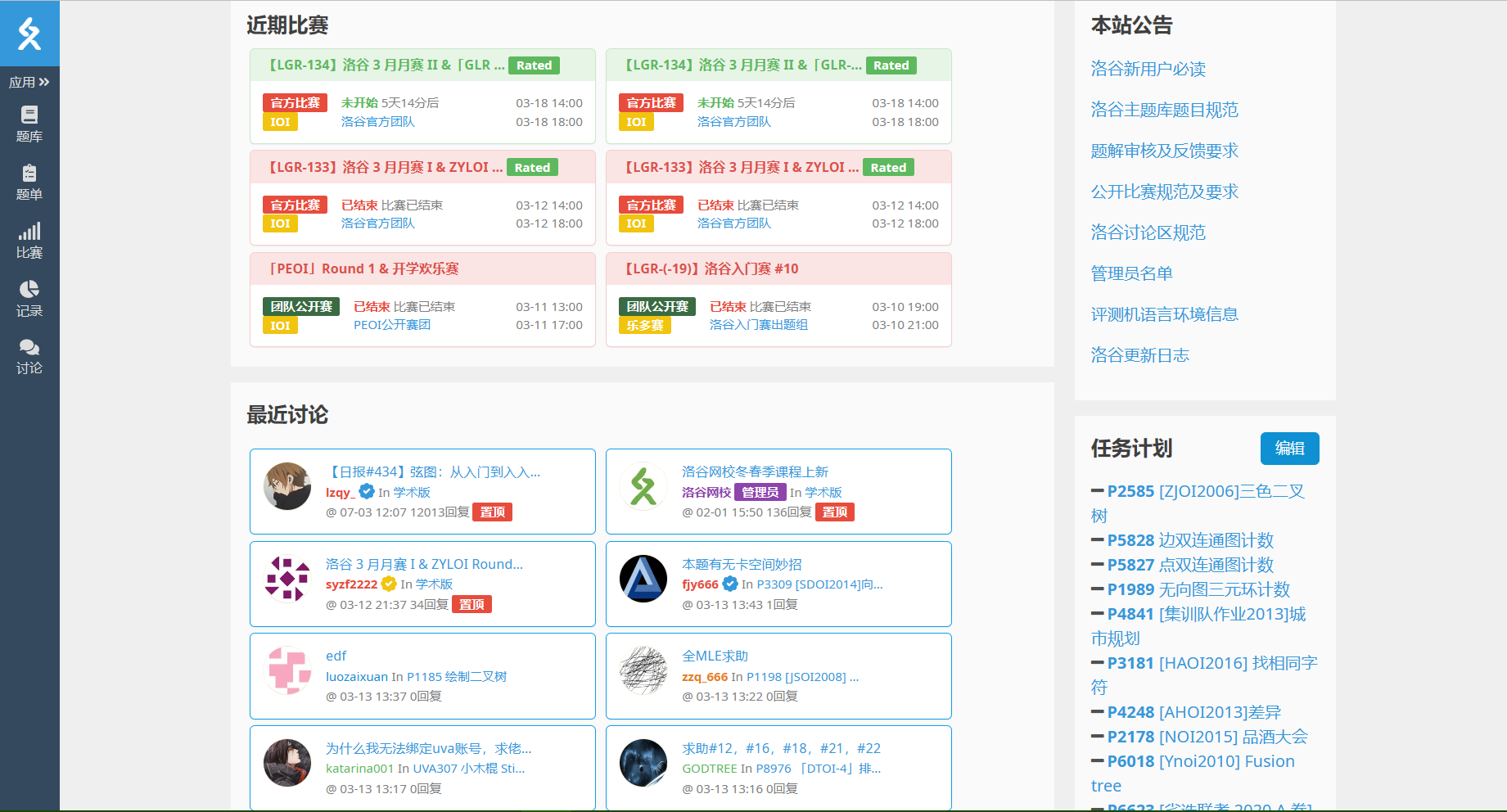Open the 评测机语言环境信息 link
The image size is (1507, 812).
(x=1164, y=315)
